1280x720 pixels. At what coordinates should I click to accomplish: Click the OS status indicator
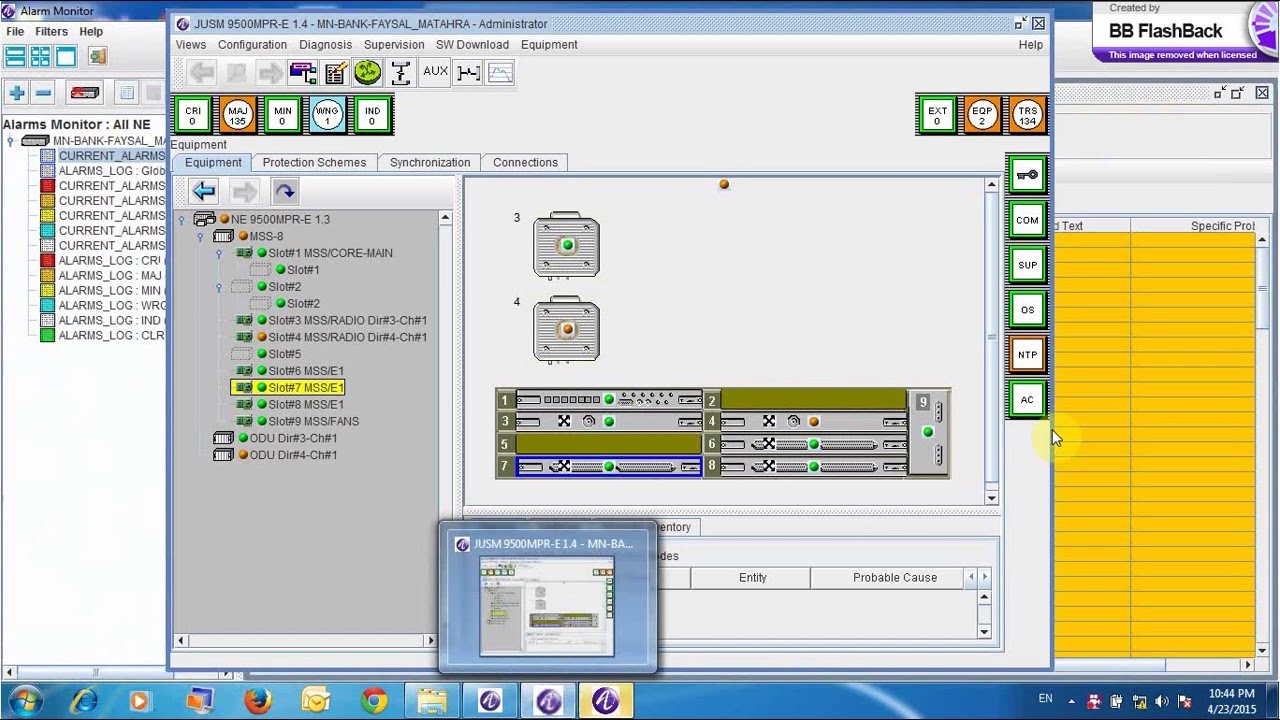pyautogui.click(x=1027, y=310)
